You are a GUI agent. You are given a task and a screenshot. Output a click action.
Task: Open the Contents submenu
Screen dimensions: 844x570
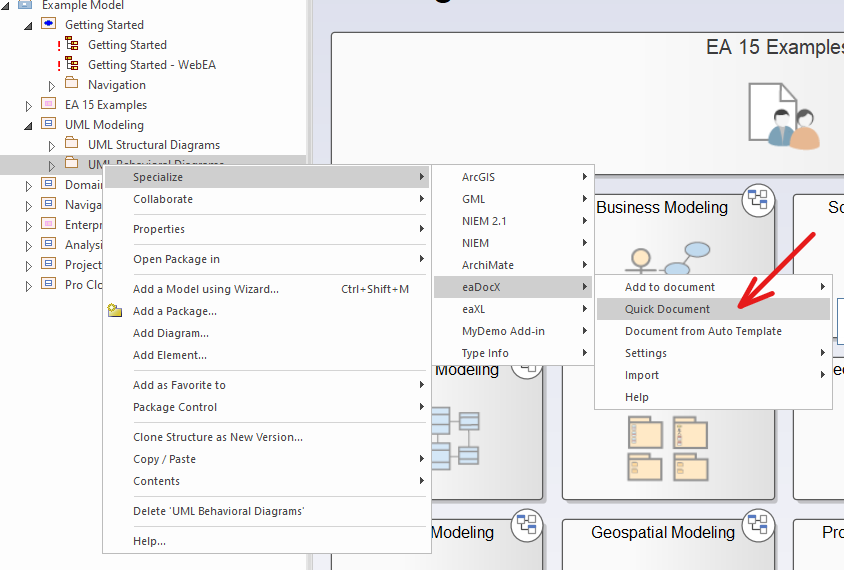267,482
